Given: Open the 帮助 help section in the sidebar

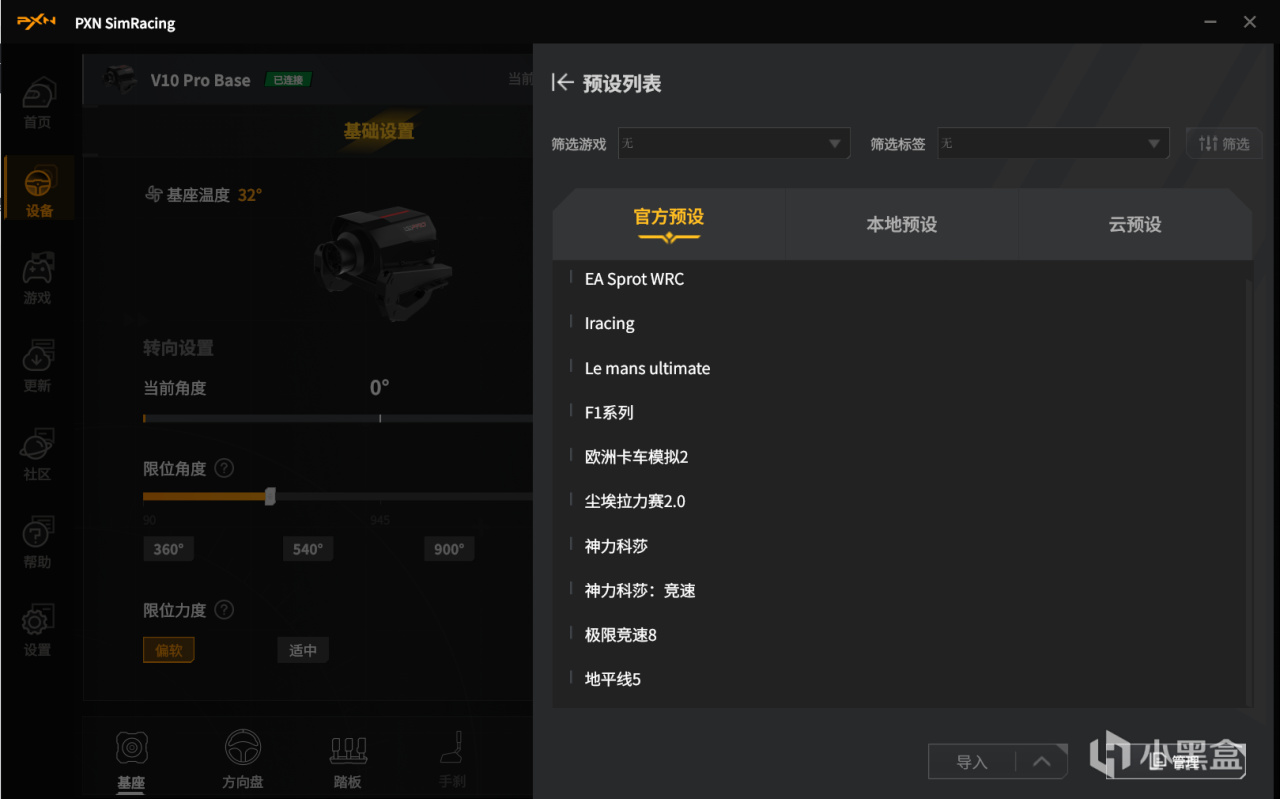Looking at the screenshot, I should point(38,543).
